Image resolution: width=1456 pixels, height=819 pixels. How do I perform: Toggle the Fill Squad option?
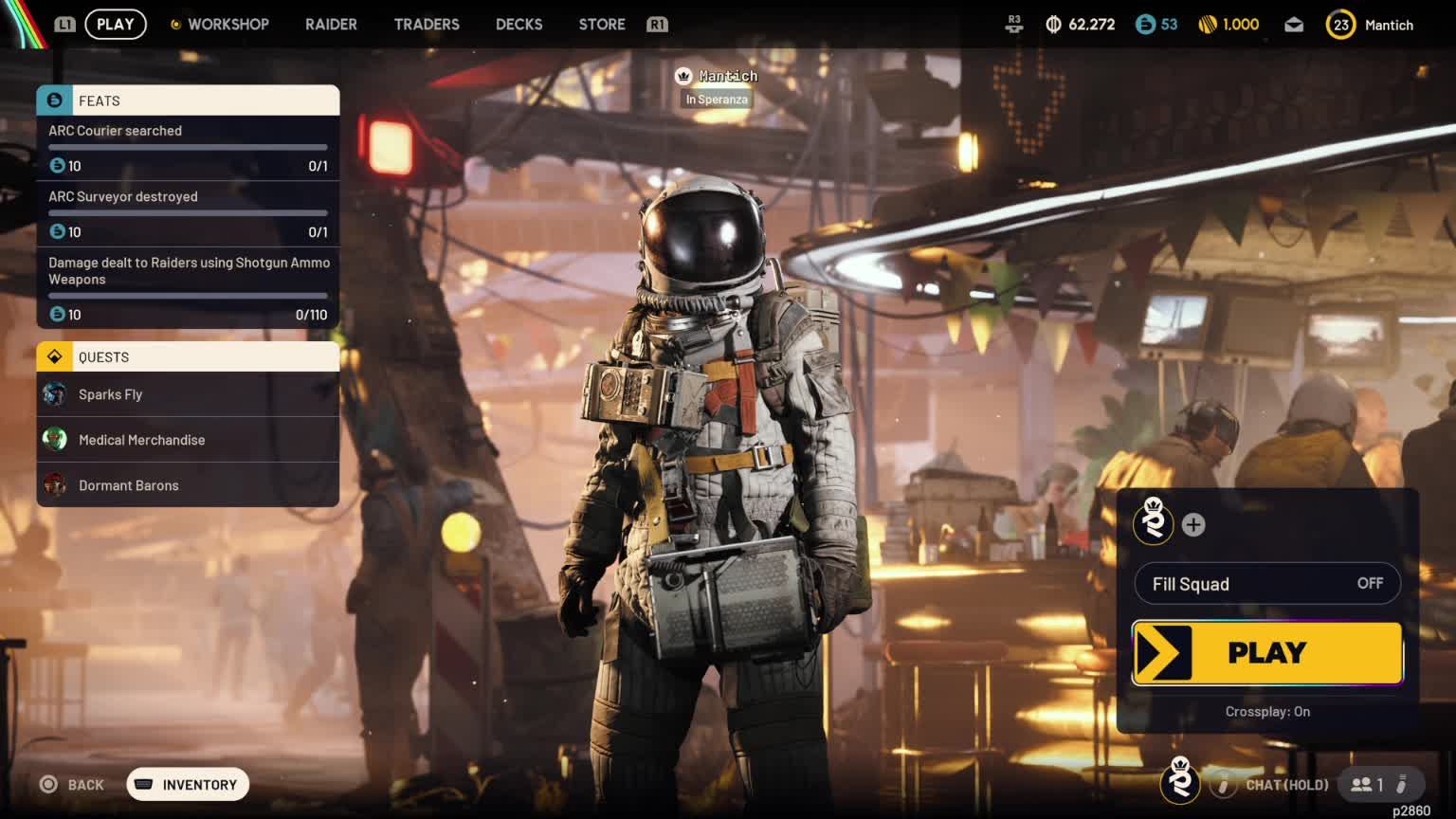click(1267, 584)
